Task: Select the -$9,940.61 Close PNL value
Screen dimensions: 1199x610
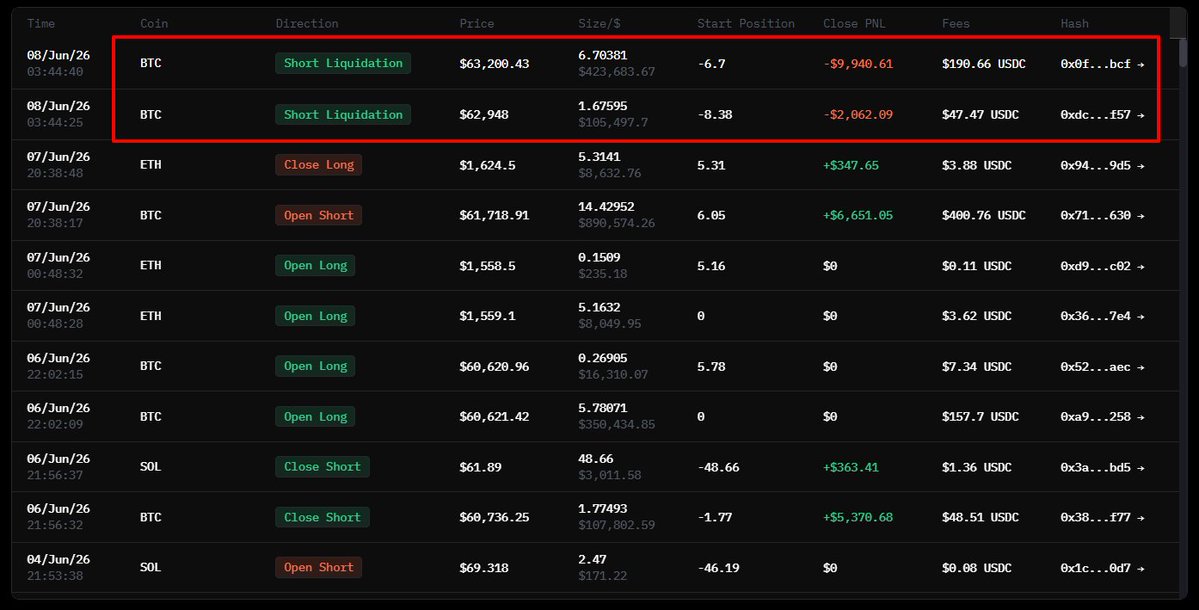Action: 858,64
